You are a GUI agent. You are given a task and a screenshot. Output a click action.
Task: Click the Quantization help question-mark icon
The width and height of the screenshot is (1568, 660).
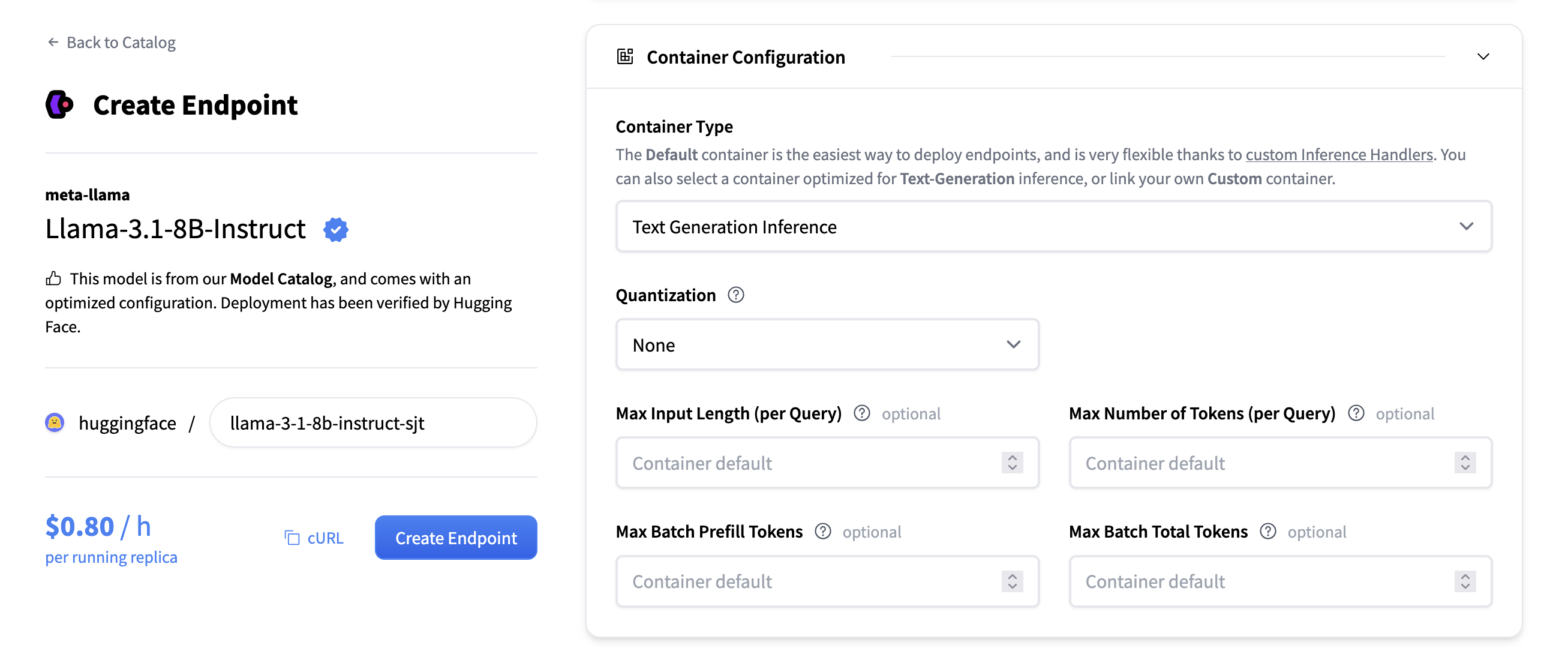click(x=736, y=295)
